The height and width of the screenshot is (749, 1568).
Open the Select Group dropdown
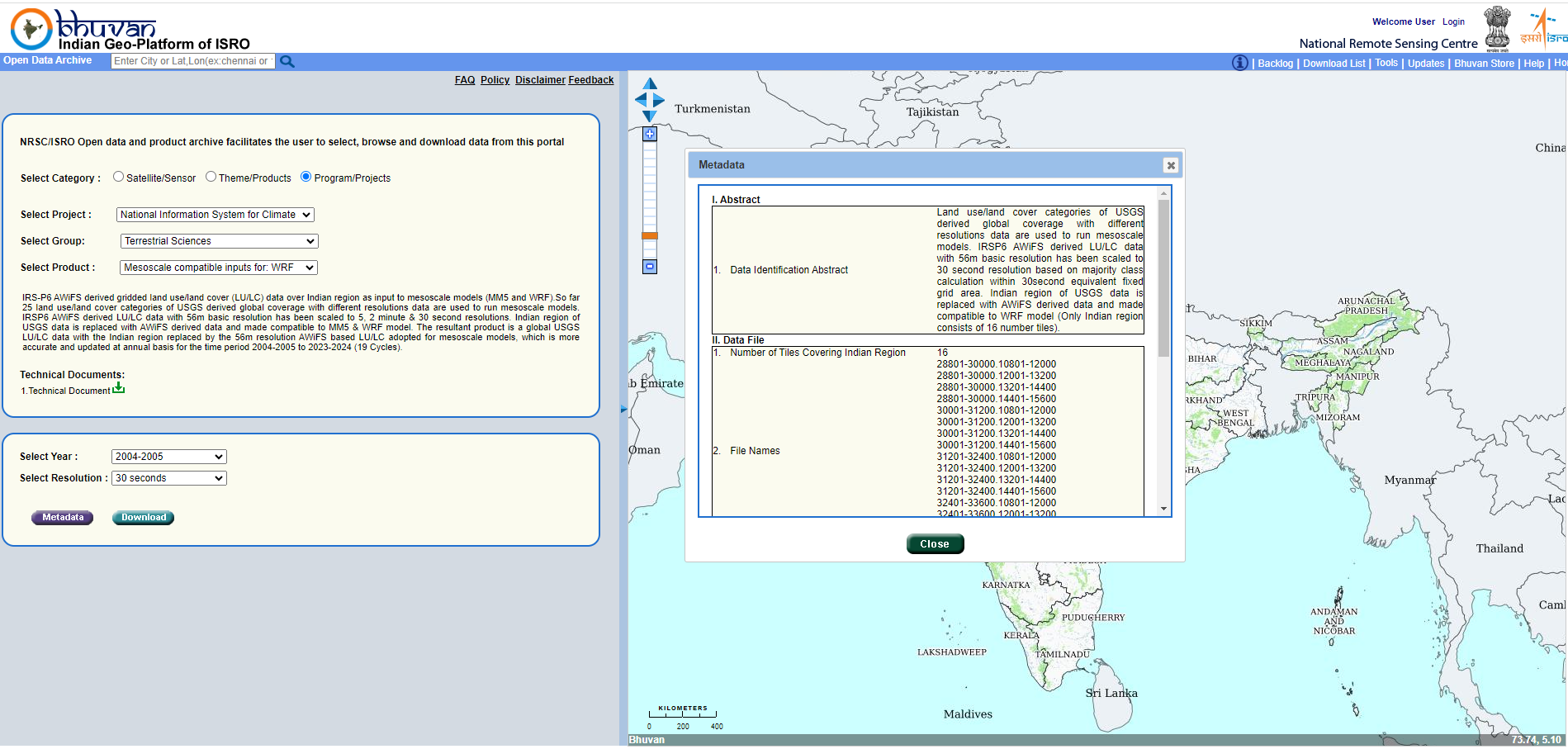(220, 241)
